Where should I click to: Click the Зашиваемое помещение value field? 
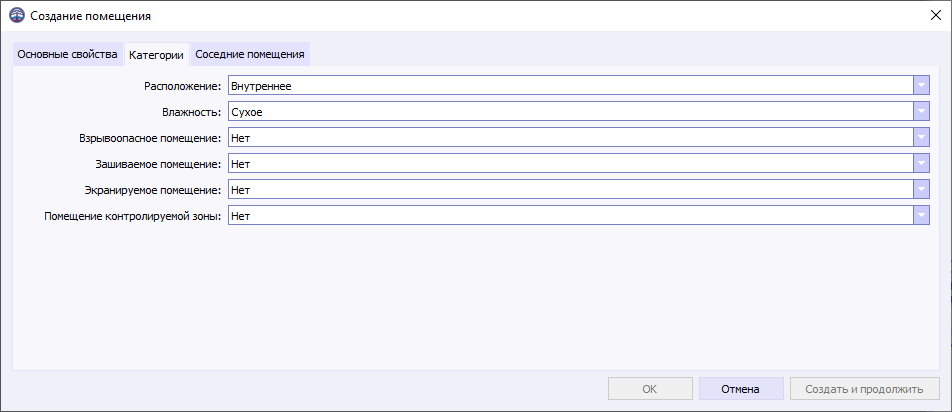(570, 163)
